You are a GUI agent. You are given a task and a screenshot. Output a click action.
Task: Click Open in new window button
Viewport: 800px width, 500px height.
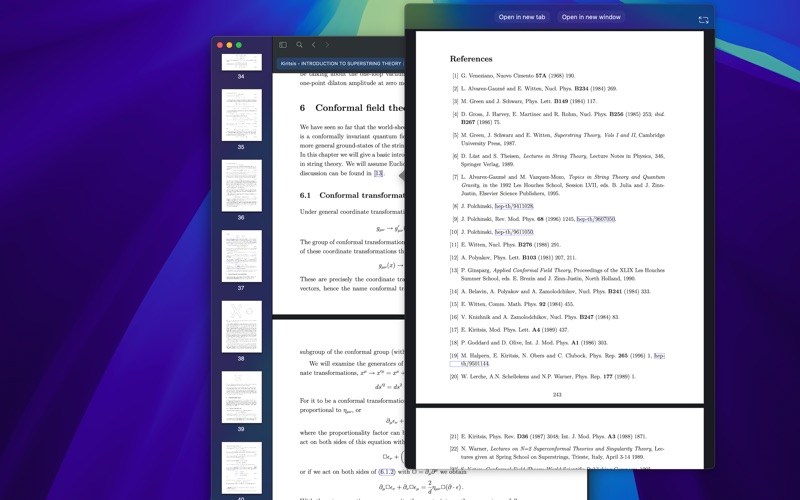[x=591, y=17]
